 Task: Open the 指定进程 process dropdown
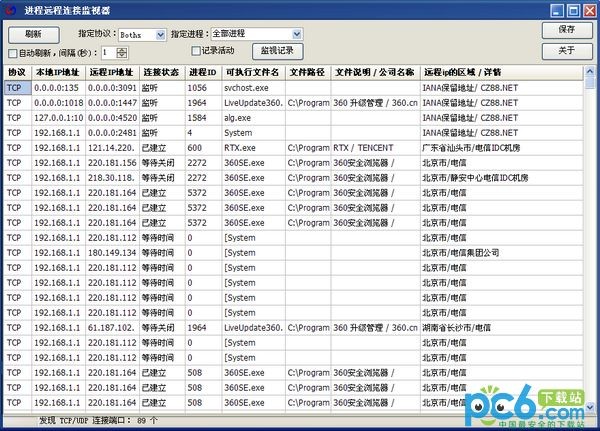(x=297, y=34)
